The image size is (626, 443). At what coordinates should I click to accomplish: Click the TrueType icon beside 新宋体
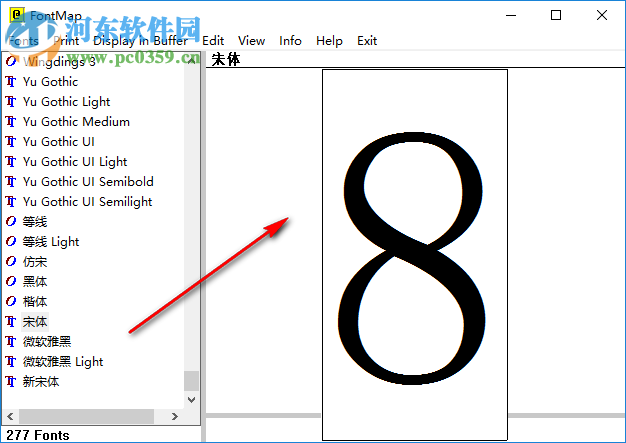(x=11, y=381)
